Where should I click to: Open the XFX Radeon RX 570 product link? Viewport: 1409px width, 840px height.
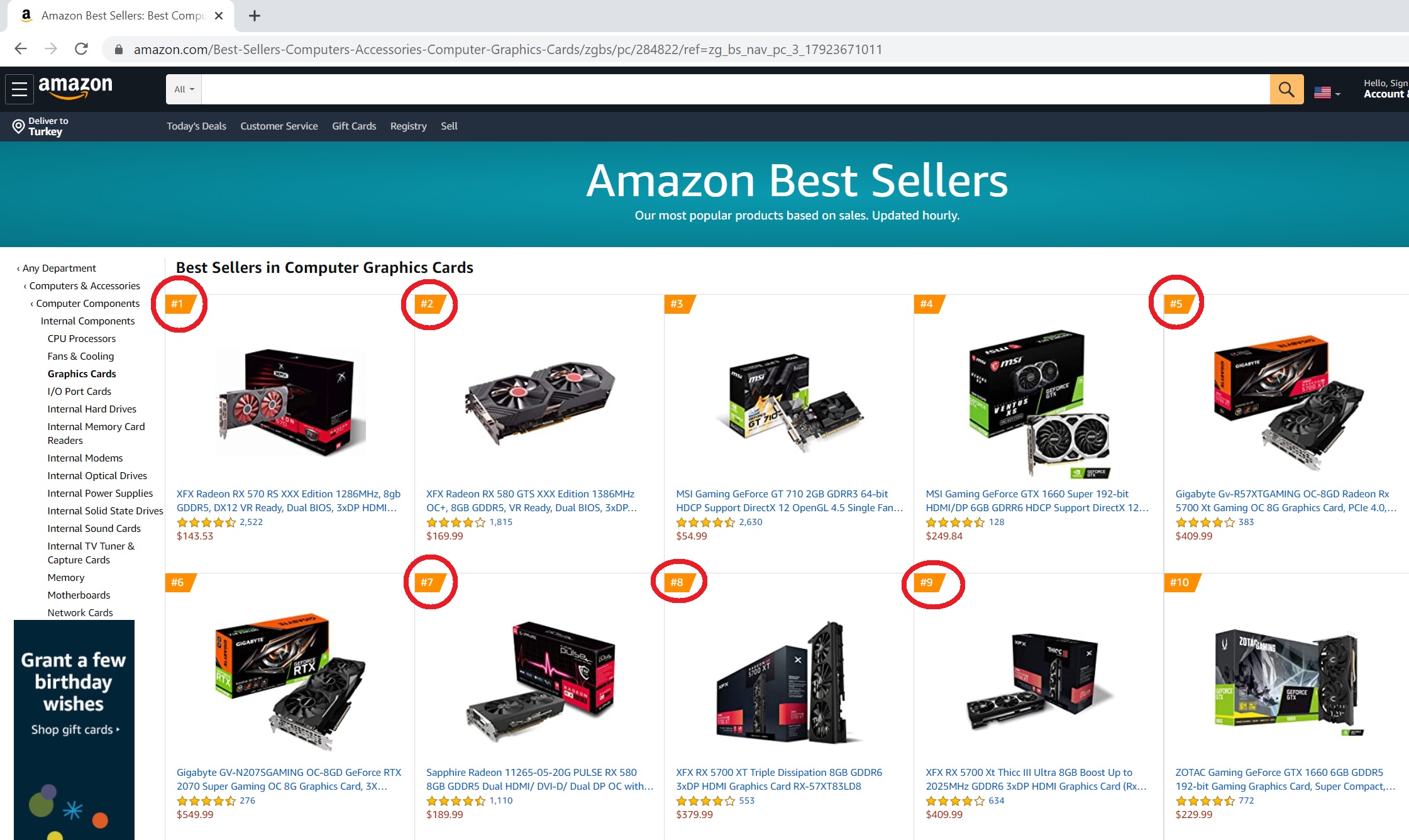[x=289, y=500]
